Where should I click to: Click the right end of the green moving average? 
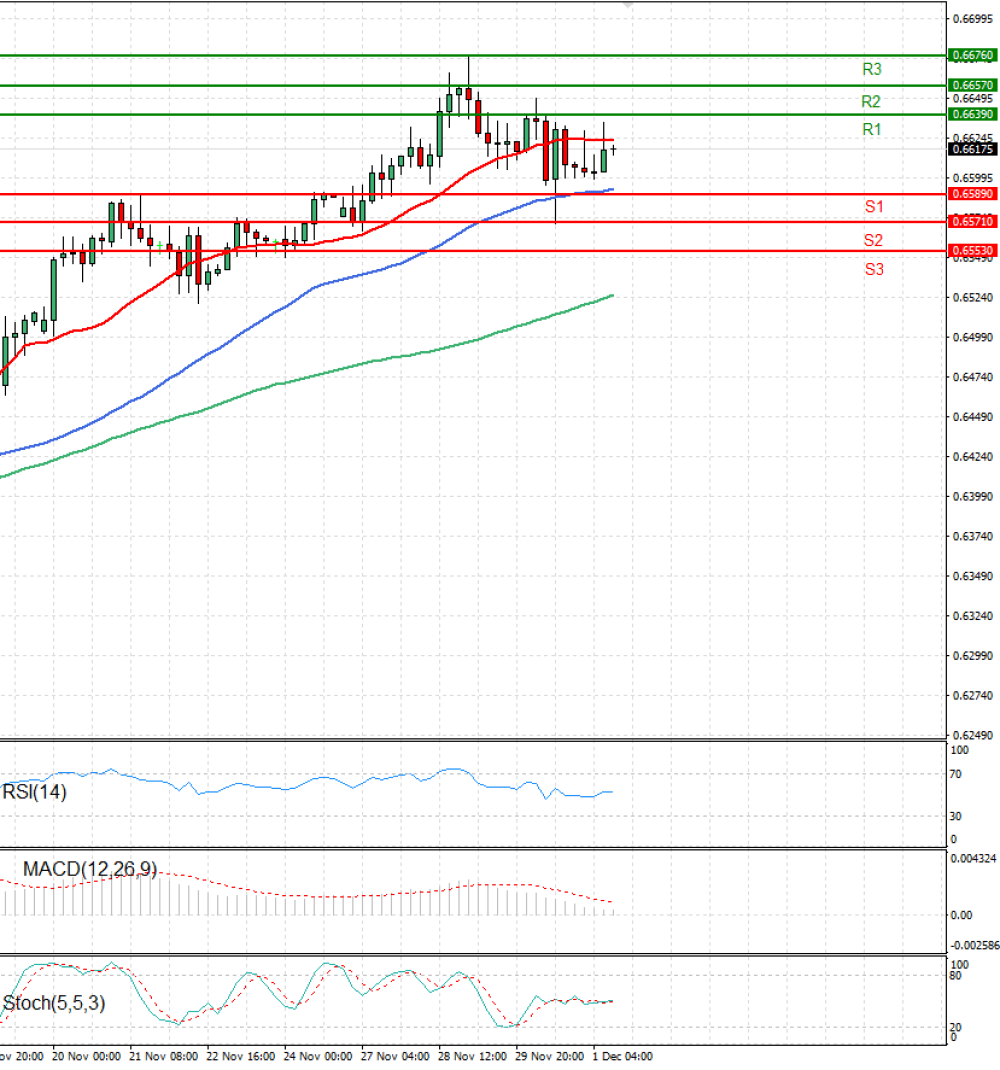[612, 295]
